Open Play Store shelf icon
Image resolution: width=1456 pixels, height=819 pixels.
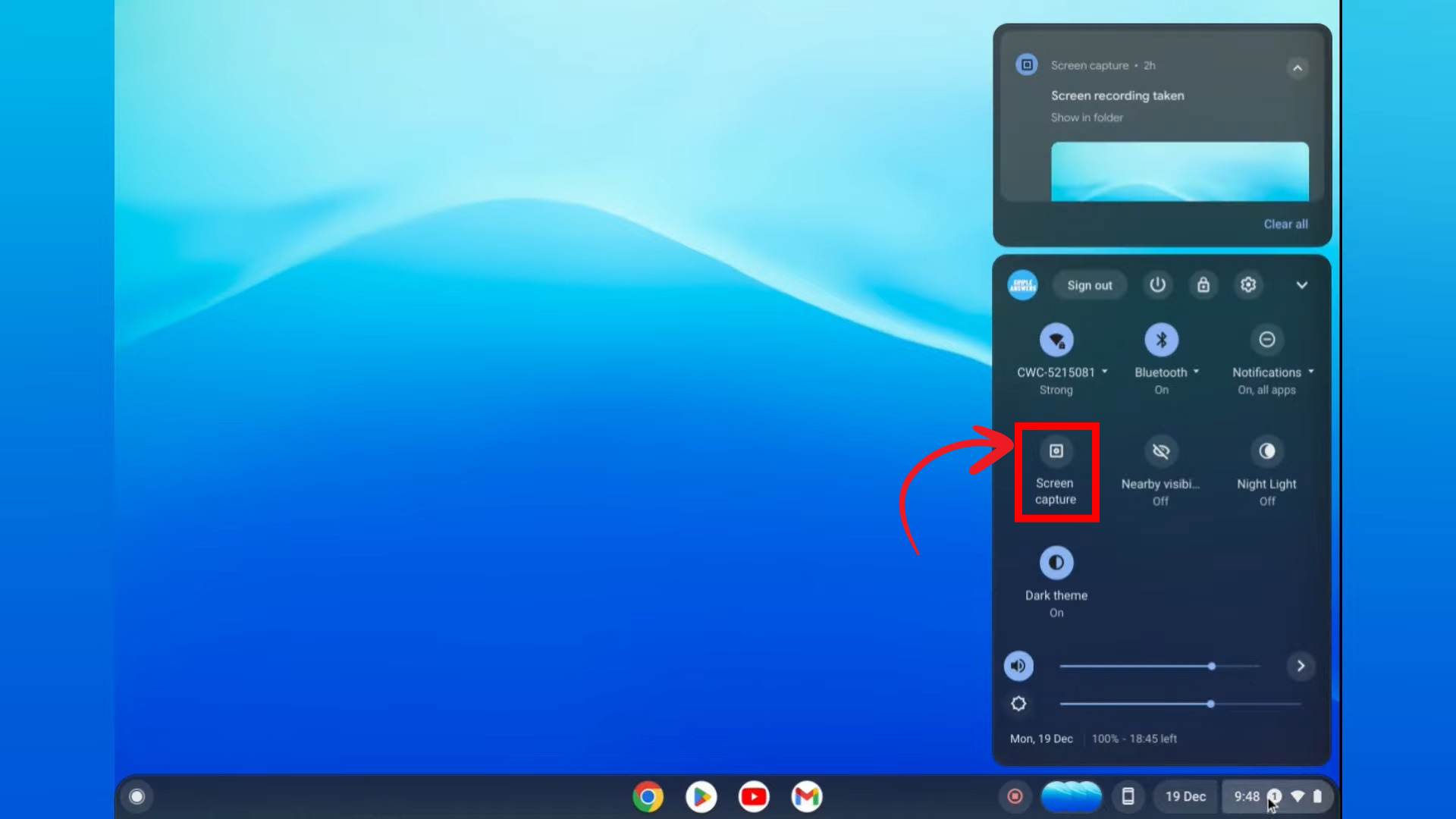click(701, 796)
